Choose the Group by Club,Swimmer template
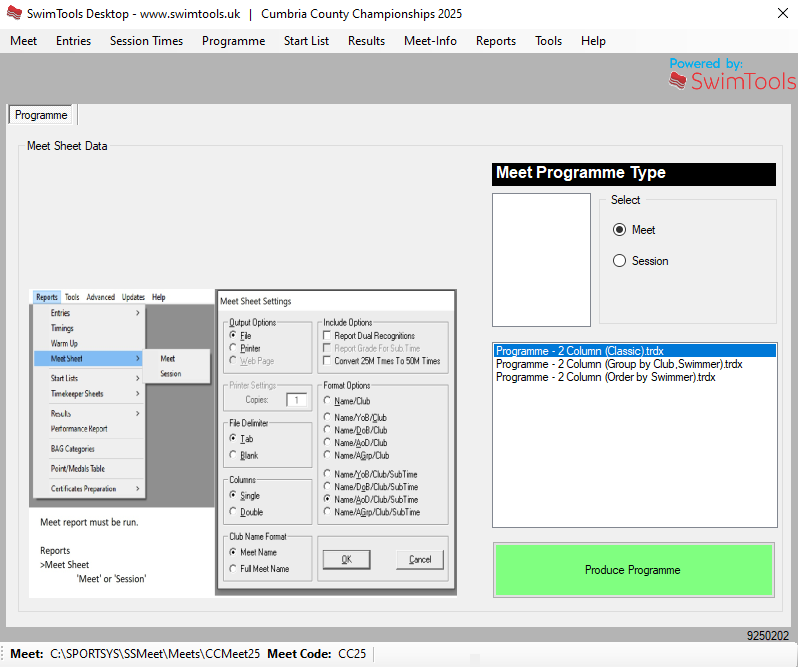The image size is (798, 667). coord(618,364)
